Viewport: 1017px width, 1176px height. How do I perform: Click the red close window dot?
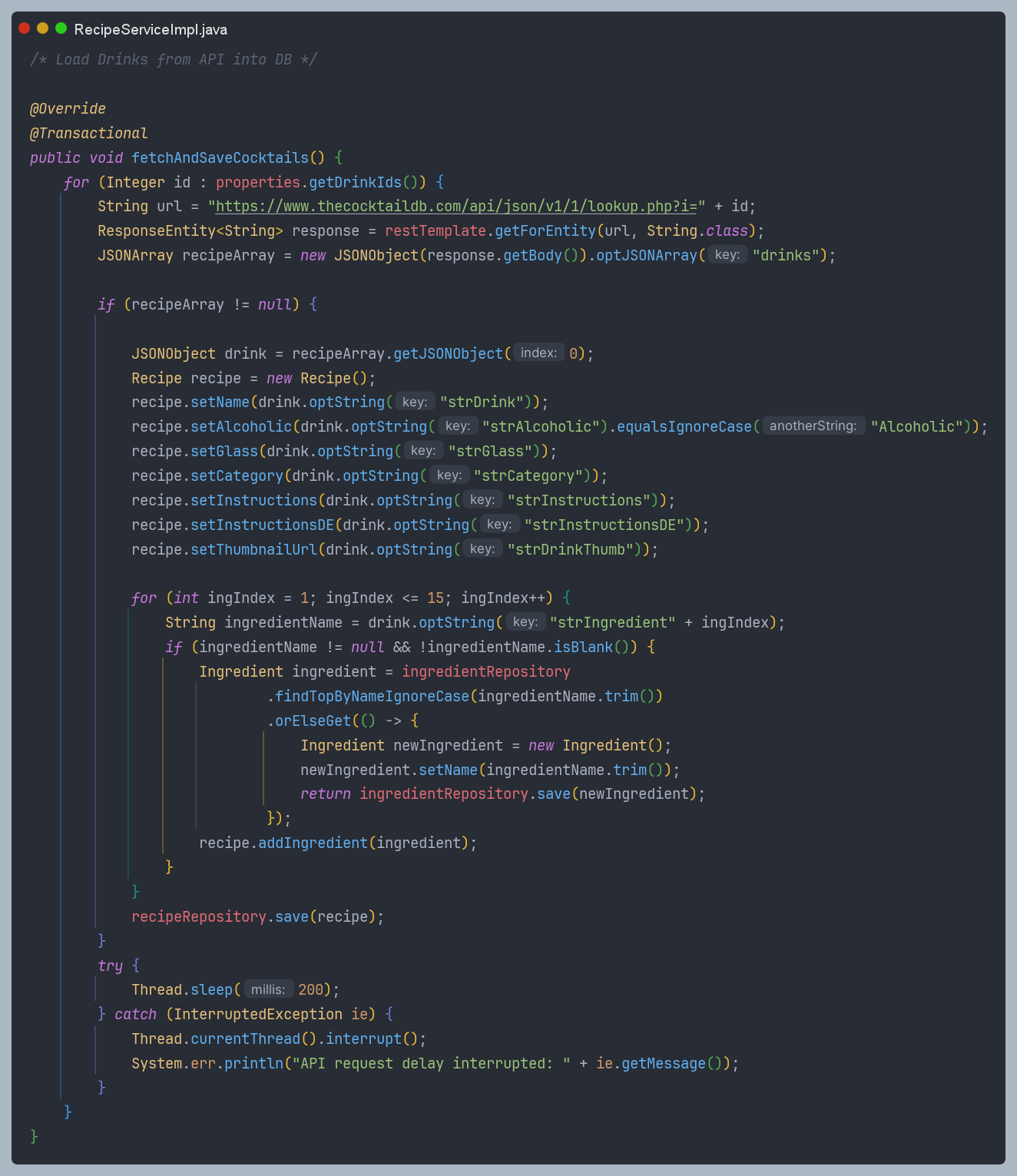coord(24,28)
